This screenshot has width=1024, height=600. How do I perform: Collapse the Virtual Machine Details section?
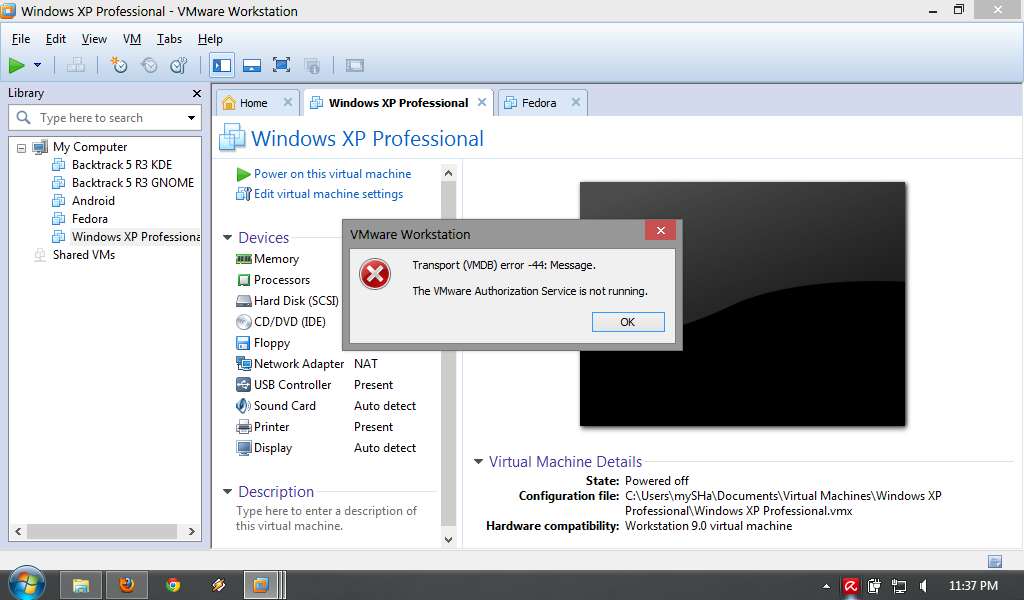[x=478, y=462]
